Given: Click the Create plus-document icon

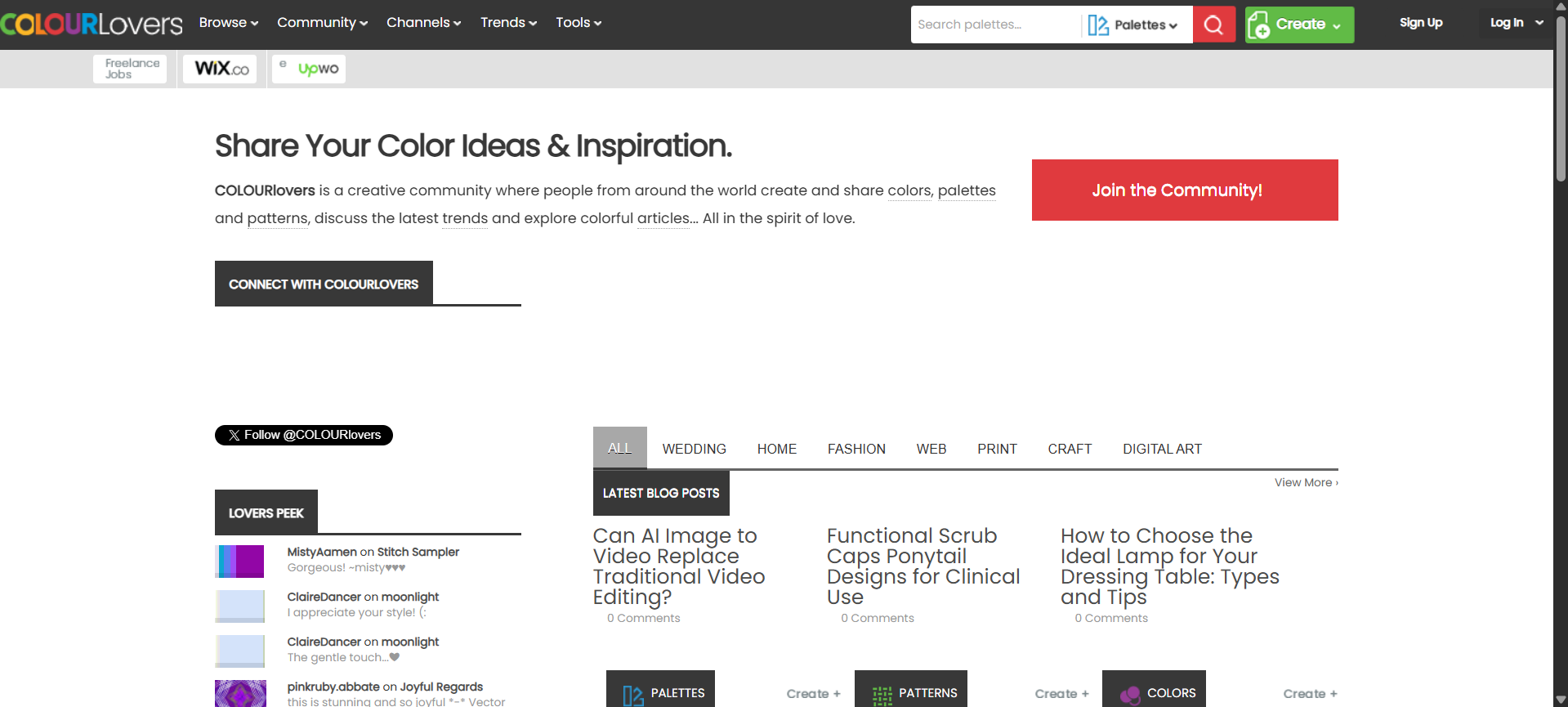Looking at the screenshot, I should (1259, 25).
